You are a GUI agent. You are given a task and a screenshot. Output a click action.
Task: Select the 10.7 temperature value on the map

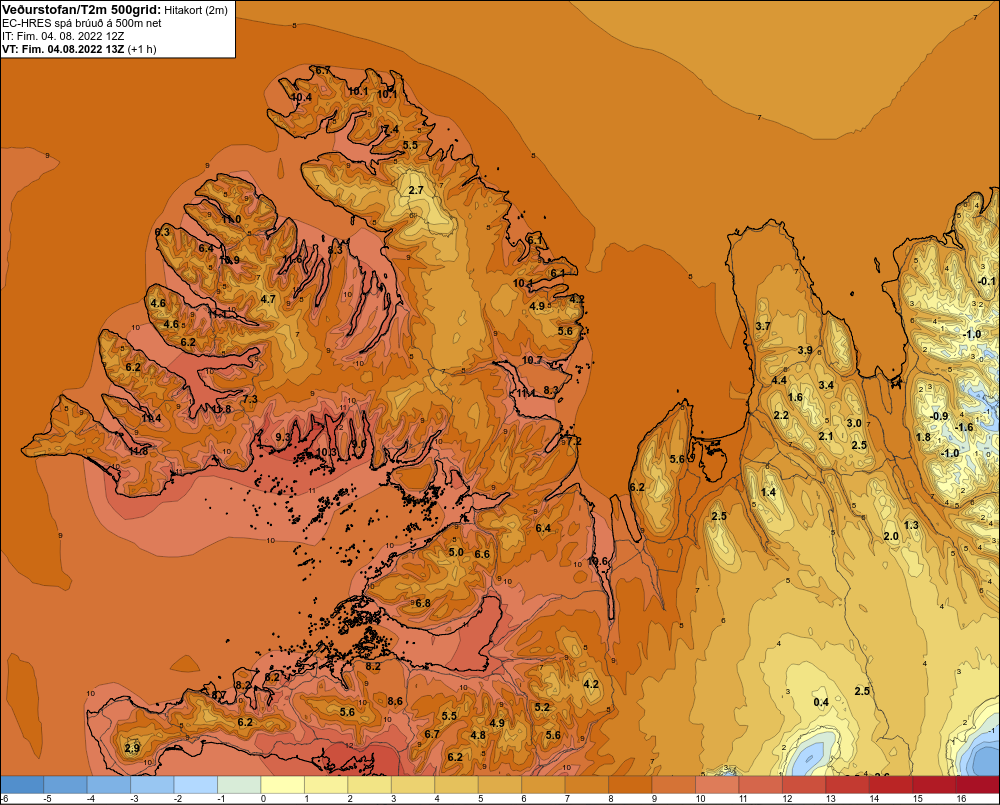tap(532, 360)
